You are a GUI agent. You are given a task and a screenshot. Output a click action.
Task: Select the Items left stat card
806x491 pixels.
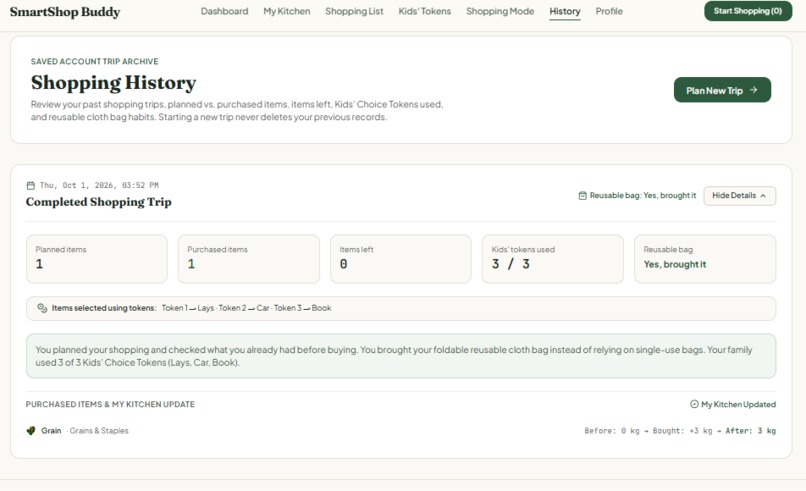(x=401, y=259)
